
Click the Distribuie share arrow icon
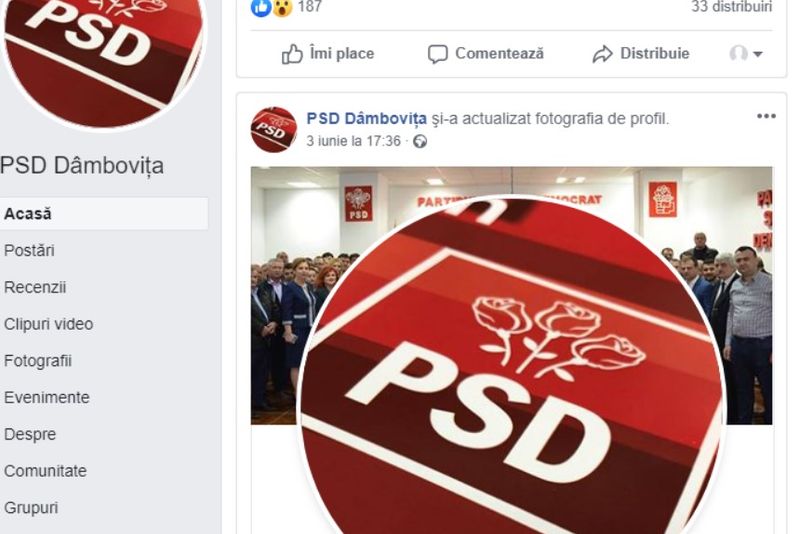coord(602,54)
